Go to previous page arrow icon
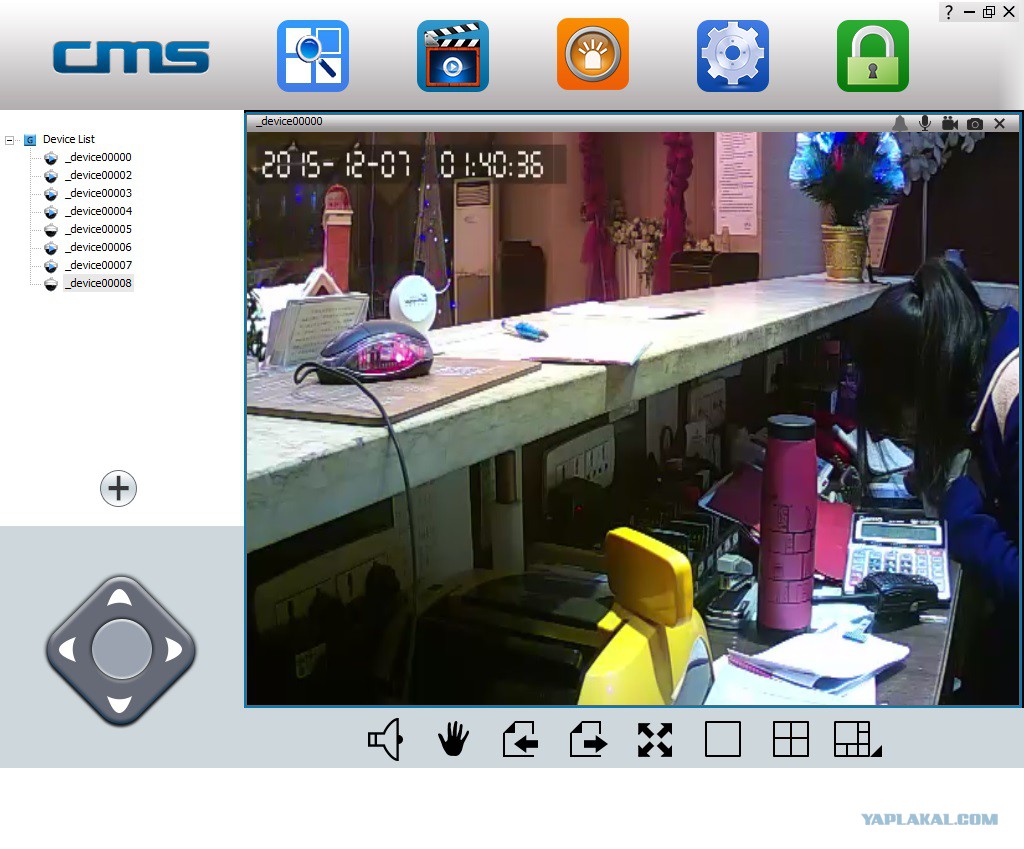Image resolution: width=1024 pixels, height=849 pixels. click(520, 739)
